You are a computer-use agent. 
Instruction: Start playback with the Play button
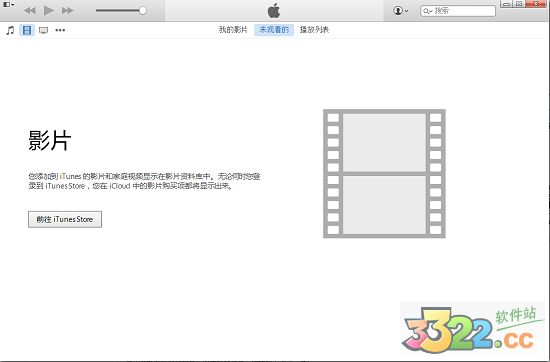49,11
